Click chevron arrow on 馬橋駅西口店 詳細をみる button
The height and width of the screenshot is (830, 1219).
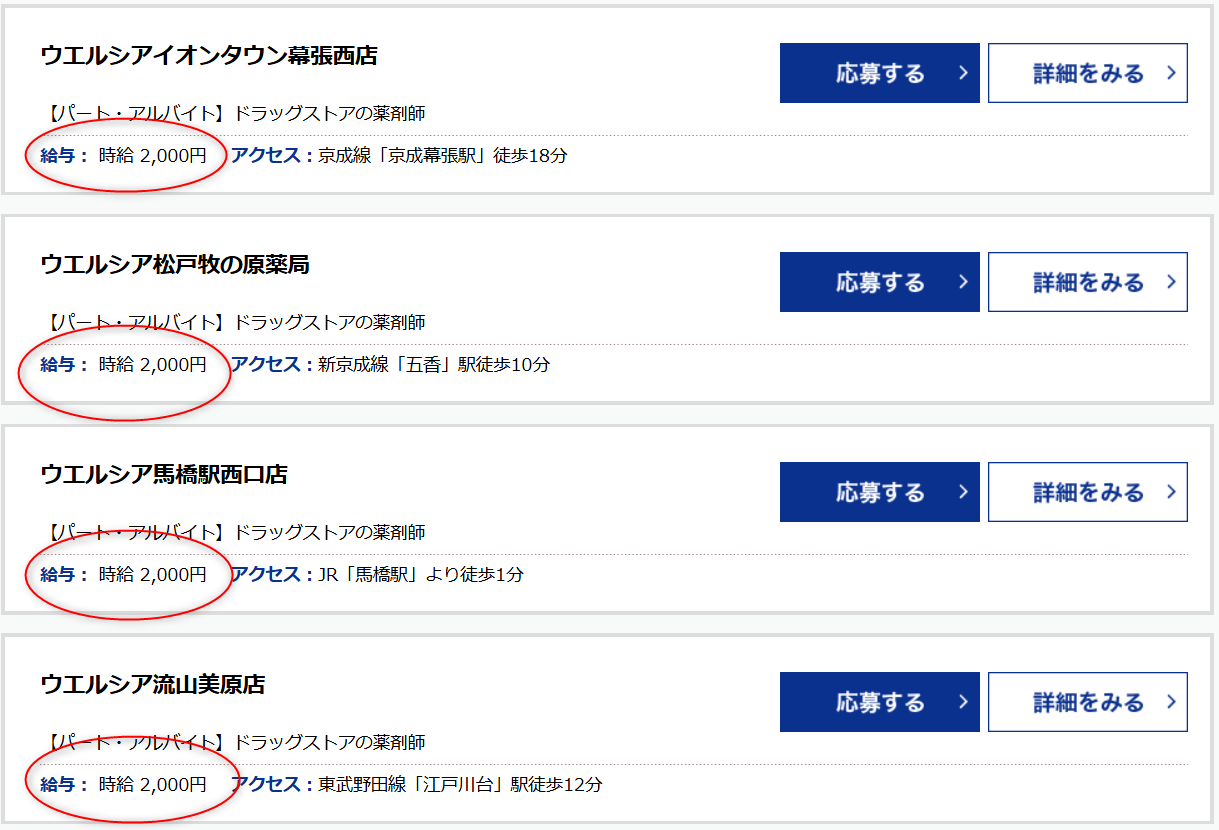pyautogui.click(x=1171, y=492)
